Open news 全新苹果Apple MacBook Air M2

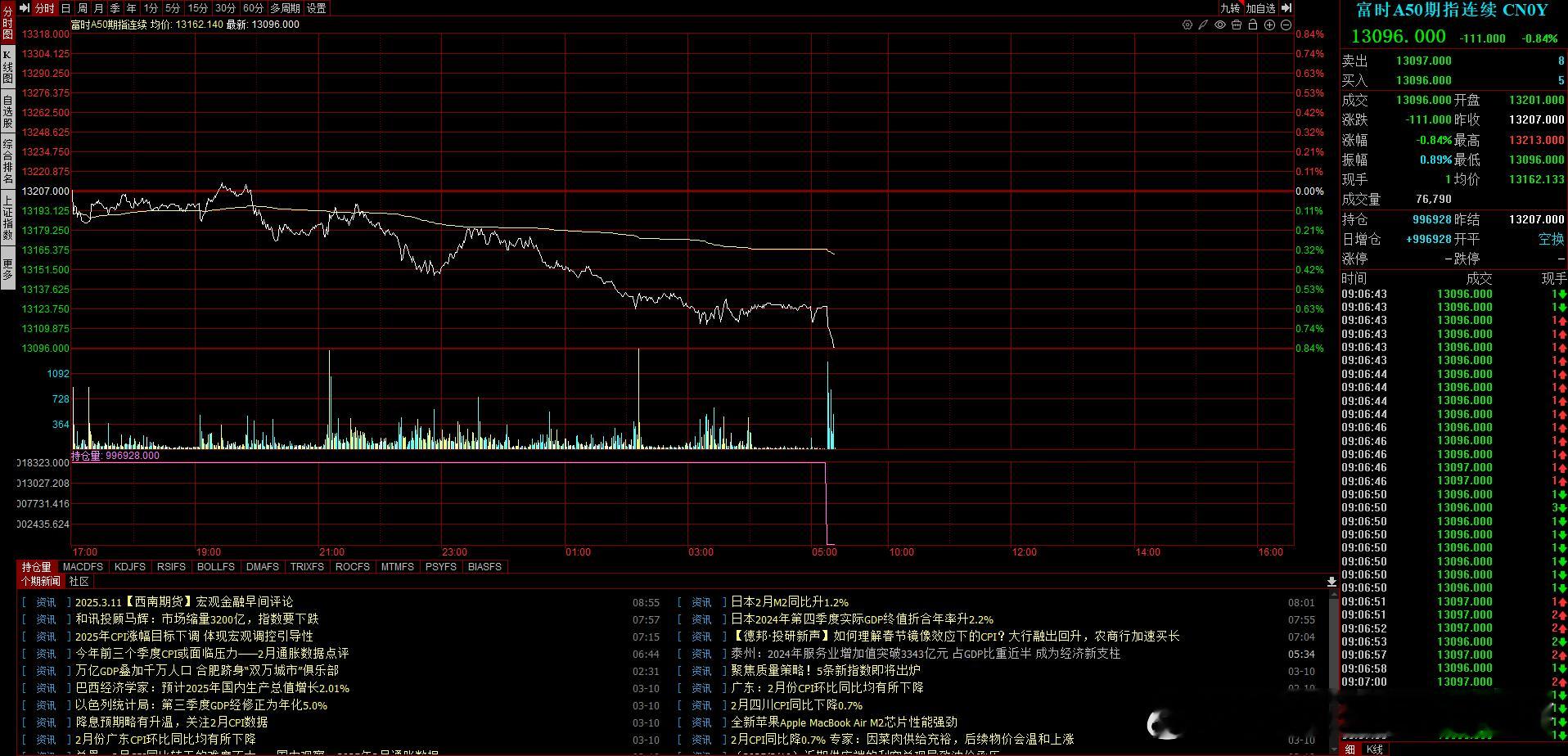click(844, 722)
